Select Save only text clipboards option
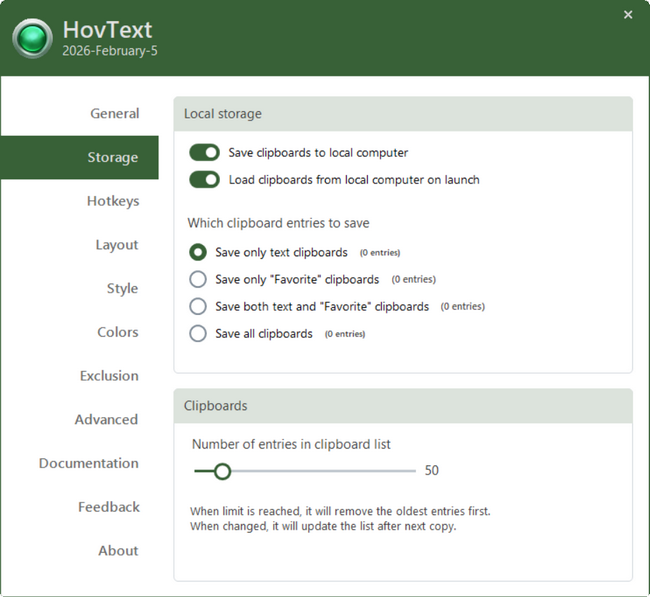Image resolution: width=650 pixels, height=597 pixels. click(198, 253)
